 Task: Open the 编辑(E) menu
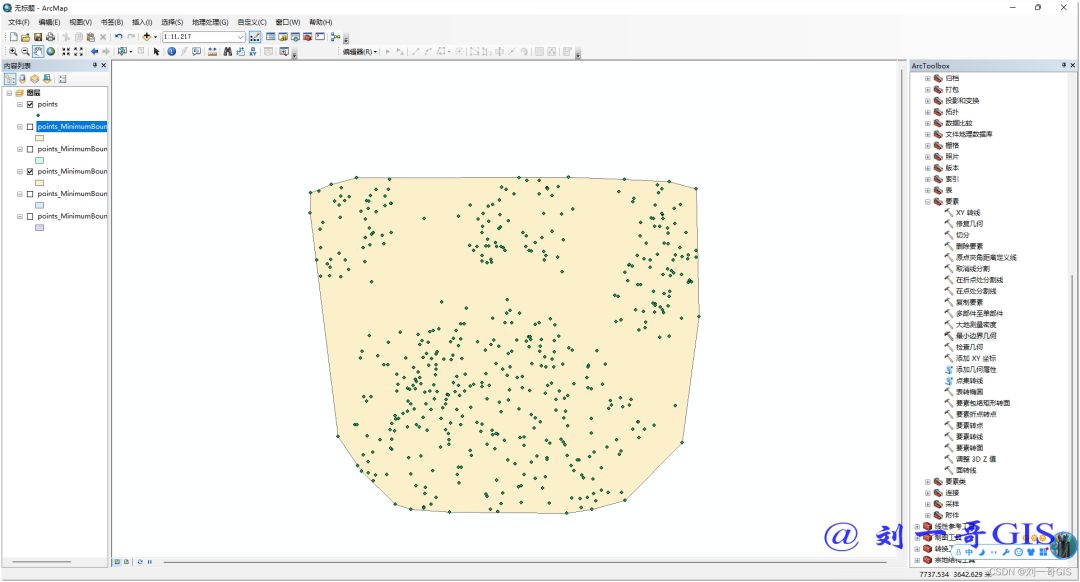[x=50, y=22]
